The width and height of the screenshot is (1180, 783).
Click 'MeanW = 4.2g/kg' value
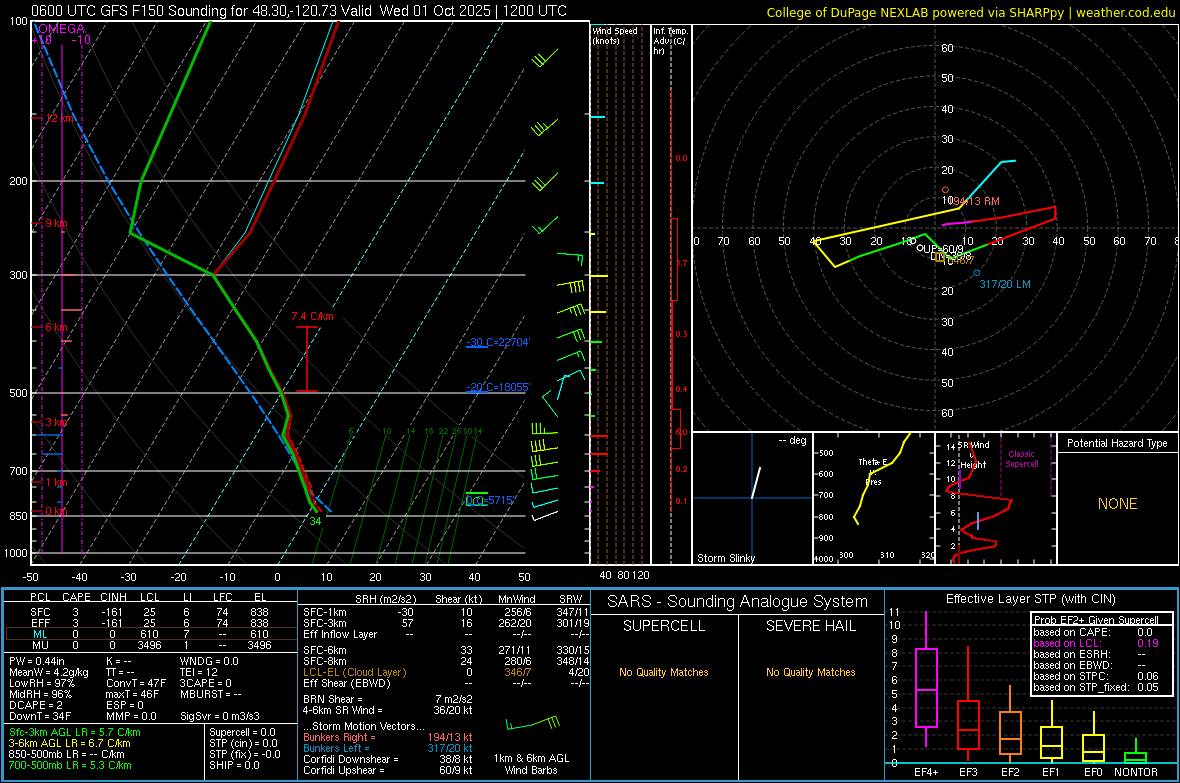point(48,672)
